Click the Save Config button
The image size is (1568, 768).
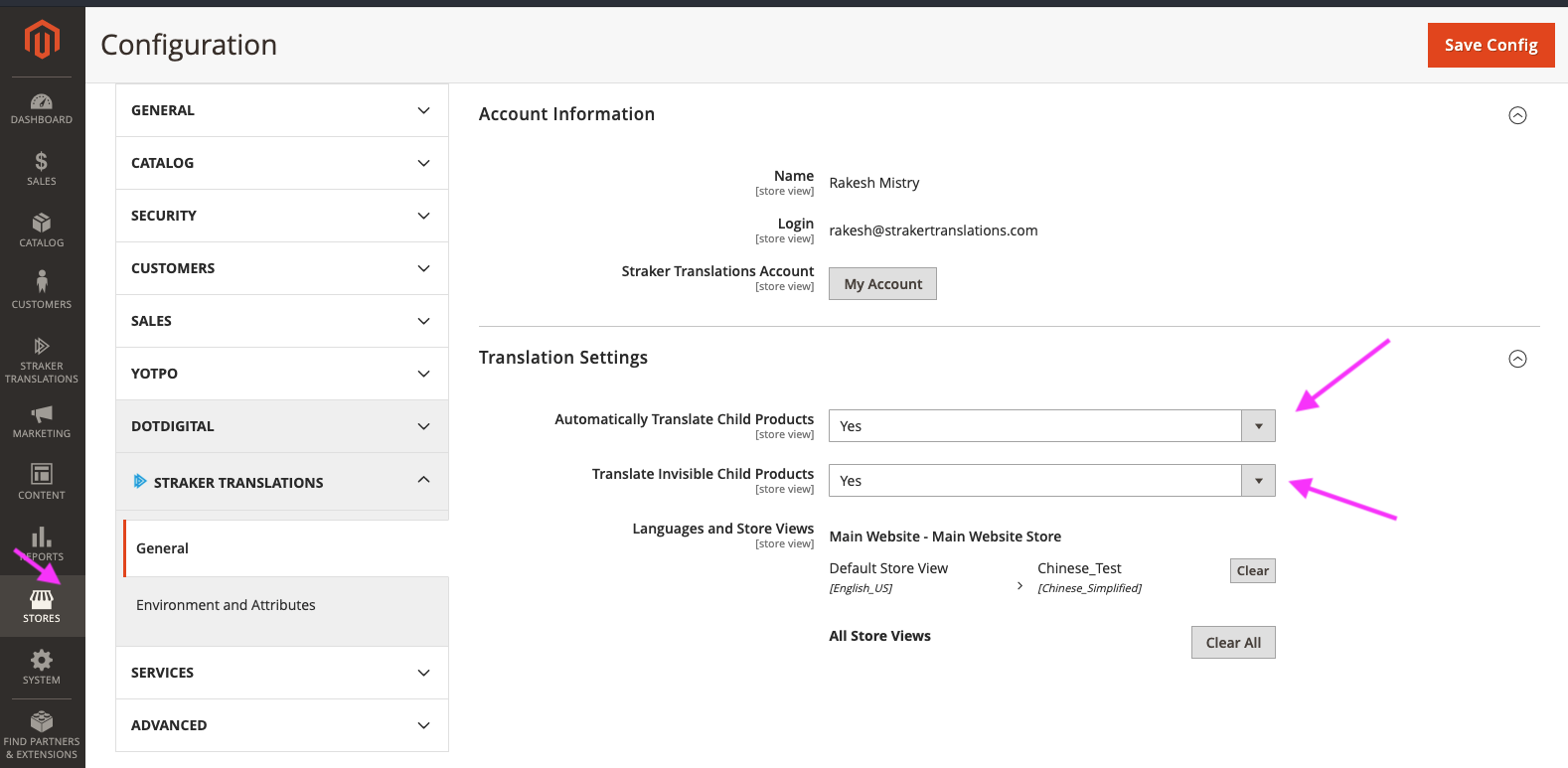(1490, 45)
